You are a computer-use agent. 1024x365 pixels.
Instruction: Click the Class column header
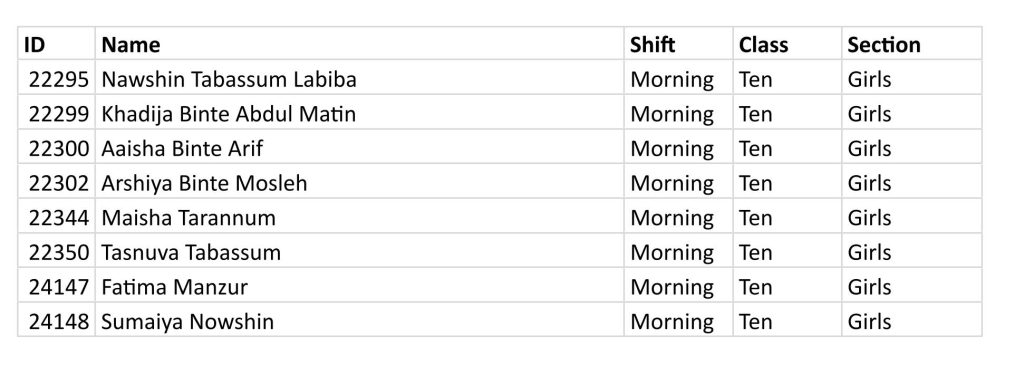pyautogui.click(x=787, y=44)
